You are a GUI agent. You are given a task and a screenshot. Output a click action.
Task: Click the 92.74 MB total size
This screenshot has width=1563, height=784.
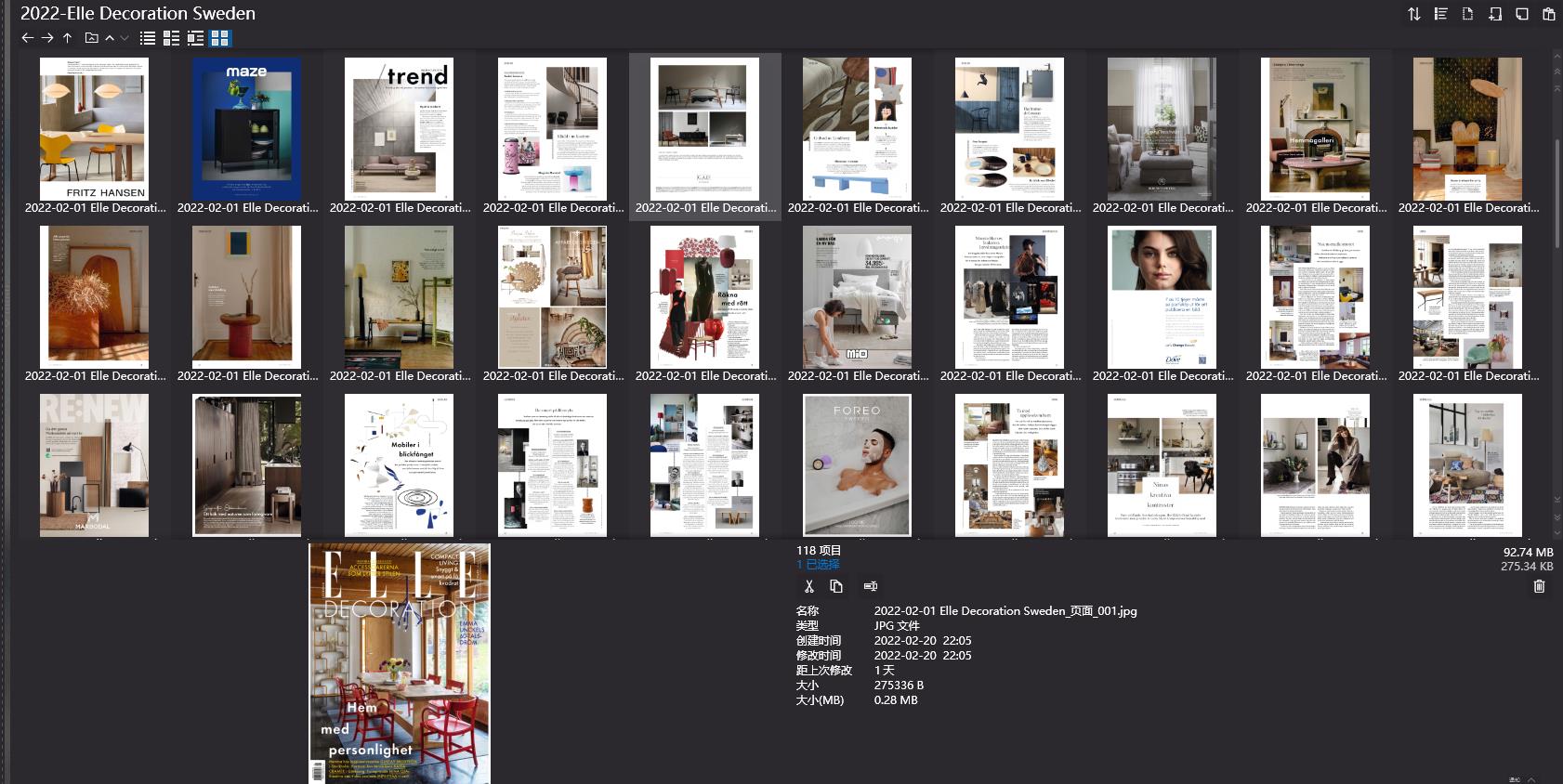(x=1529, y=552)
